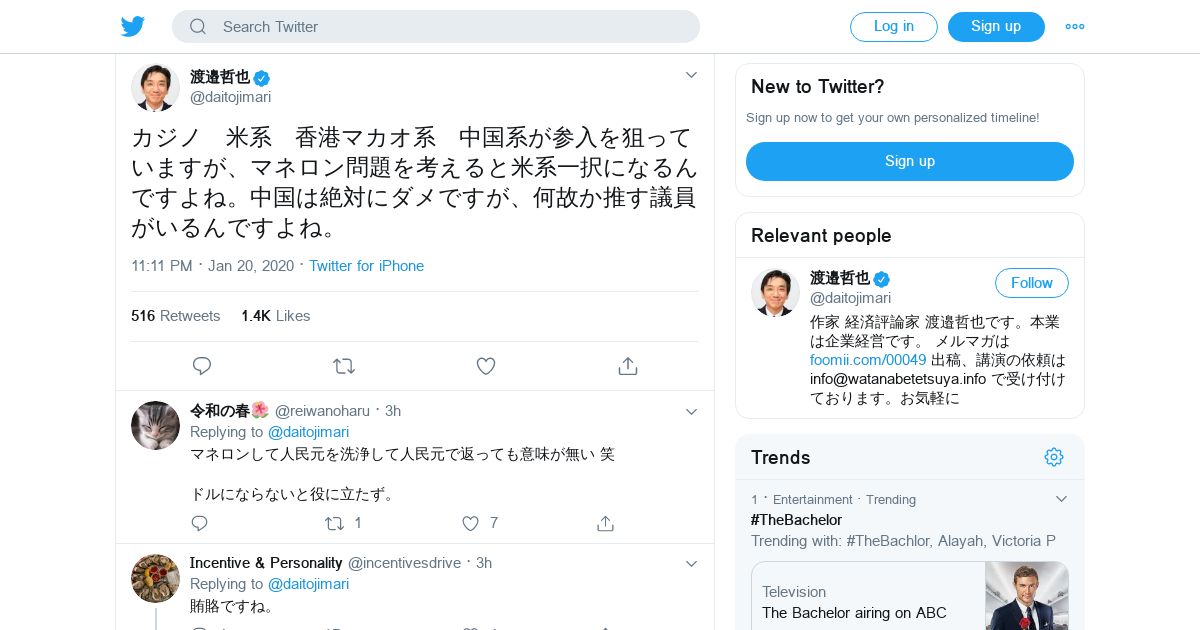1200x630 pixels.
Task: Open Trends settings gear
Action: (x=1054, y=457)
